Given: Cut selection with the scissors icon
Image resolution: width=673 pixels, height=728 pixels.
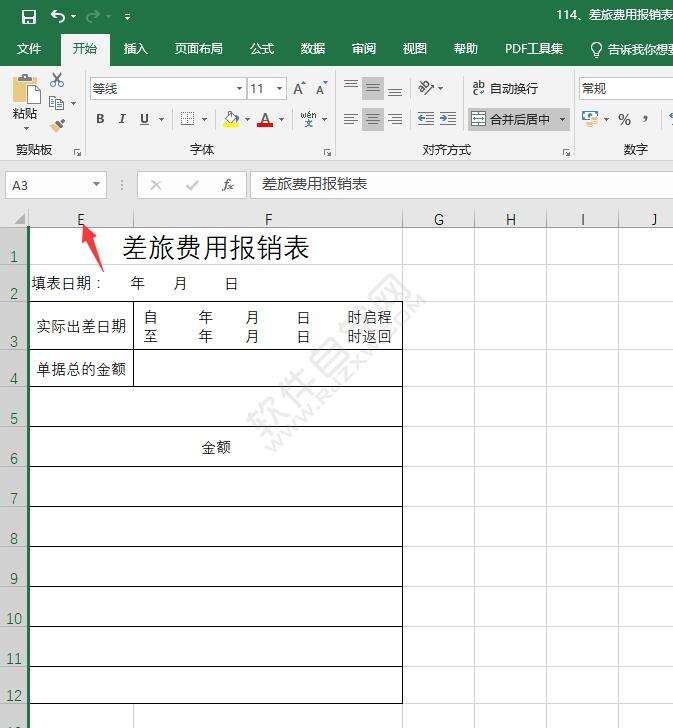Looking at the screenshot, I should click(x=57, y=80).
